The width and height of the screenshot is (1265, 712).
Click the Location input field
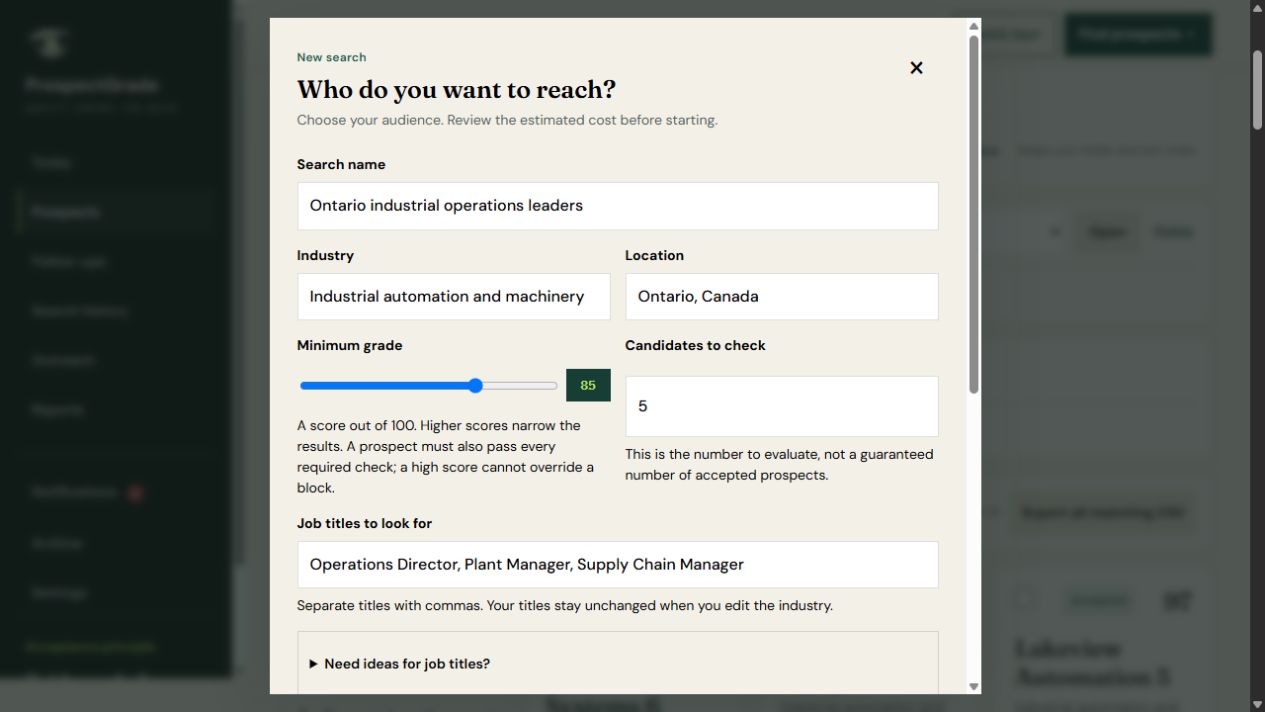point(781,297)
